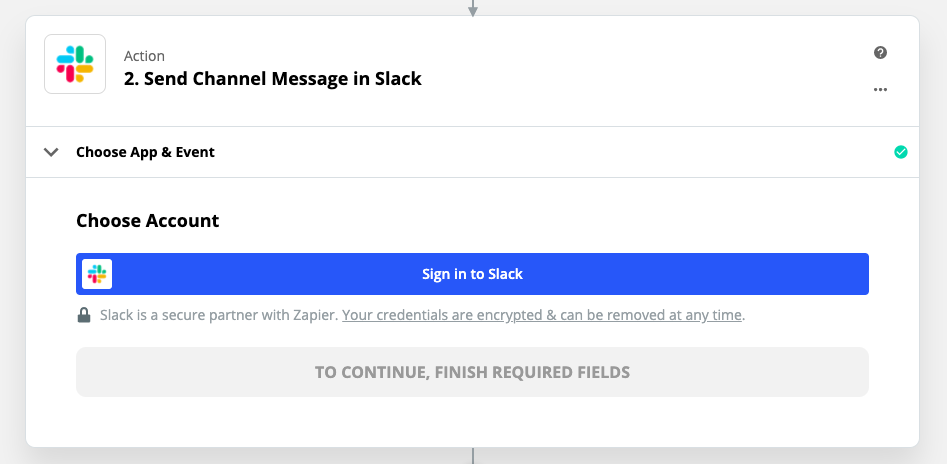Image resolution: width=947 pixels, height=464 pixels.
Task: Click the Choose Account heading
Action: click(147, 221)
